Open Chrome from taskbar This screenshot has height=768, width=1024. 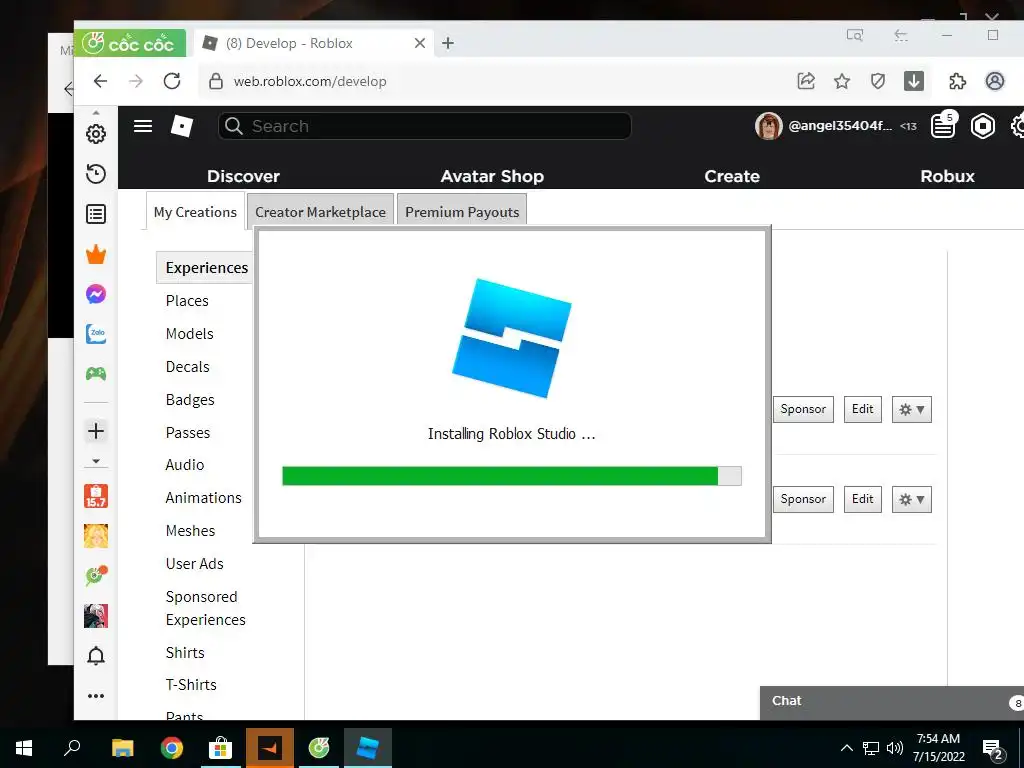(172, 748)
